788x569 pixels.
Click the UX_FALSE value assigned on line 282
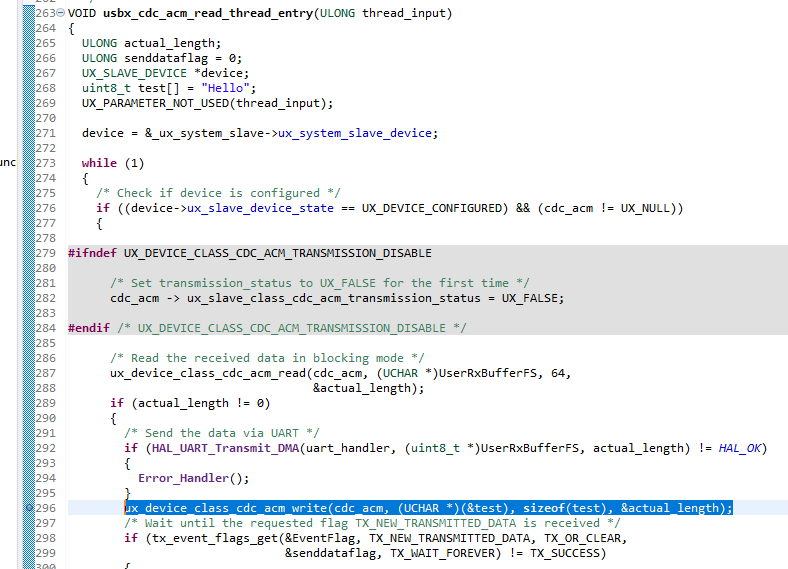530,298
